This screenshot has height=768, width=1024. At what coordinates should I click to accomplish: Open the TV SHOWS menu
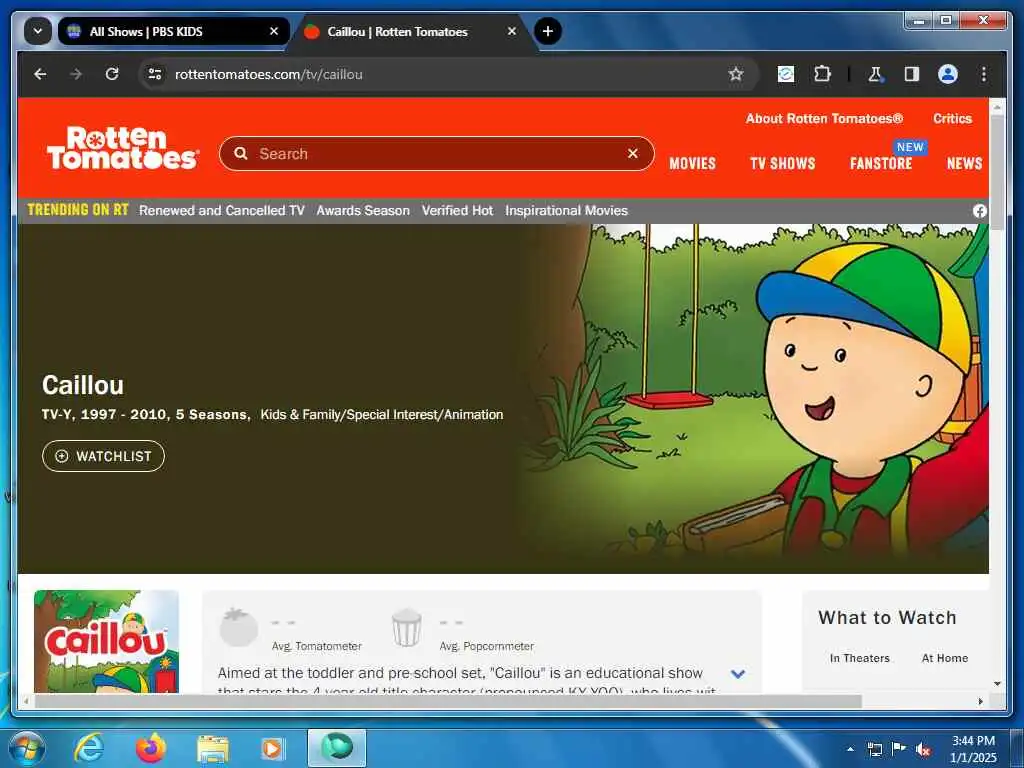[x=782, y=163]
